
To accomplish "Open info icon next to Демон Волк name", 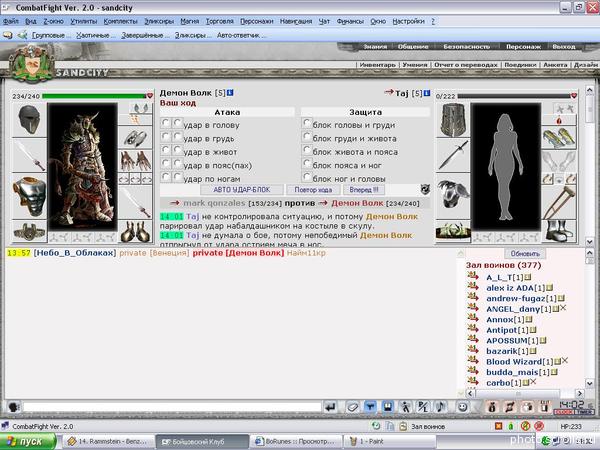I will tap(230, 93).
